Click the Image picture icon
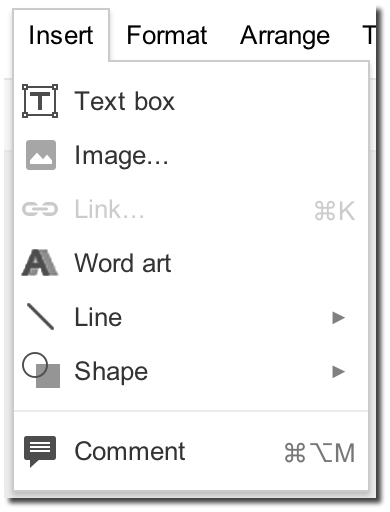This screenshot has height=512, width=390. [x=41, y=155]
